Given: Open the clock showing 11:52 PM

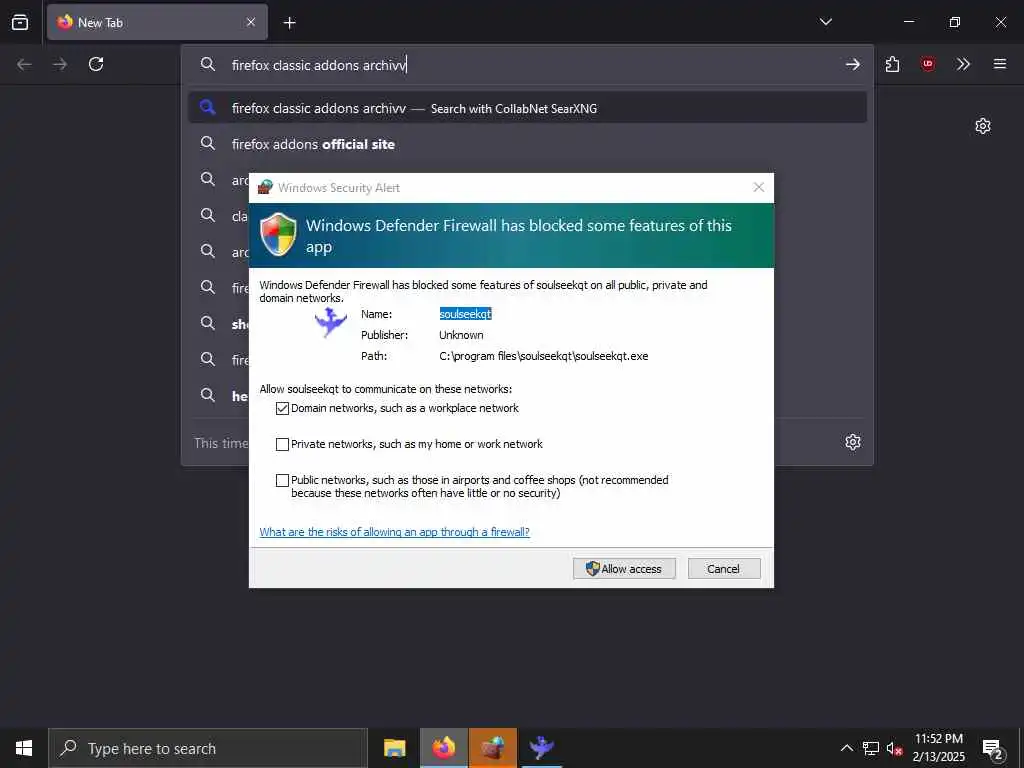Looking at the screenshot, I should (938, 748).
